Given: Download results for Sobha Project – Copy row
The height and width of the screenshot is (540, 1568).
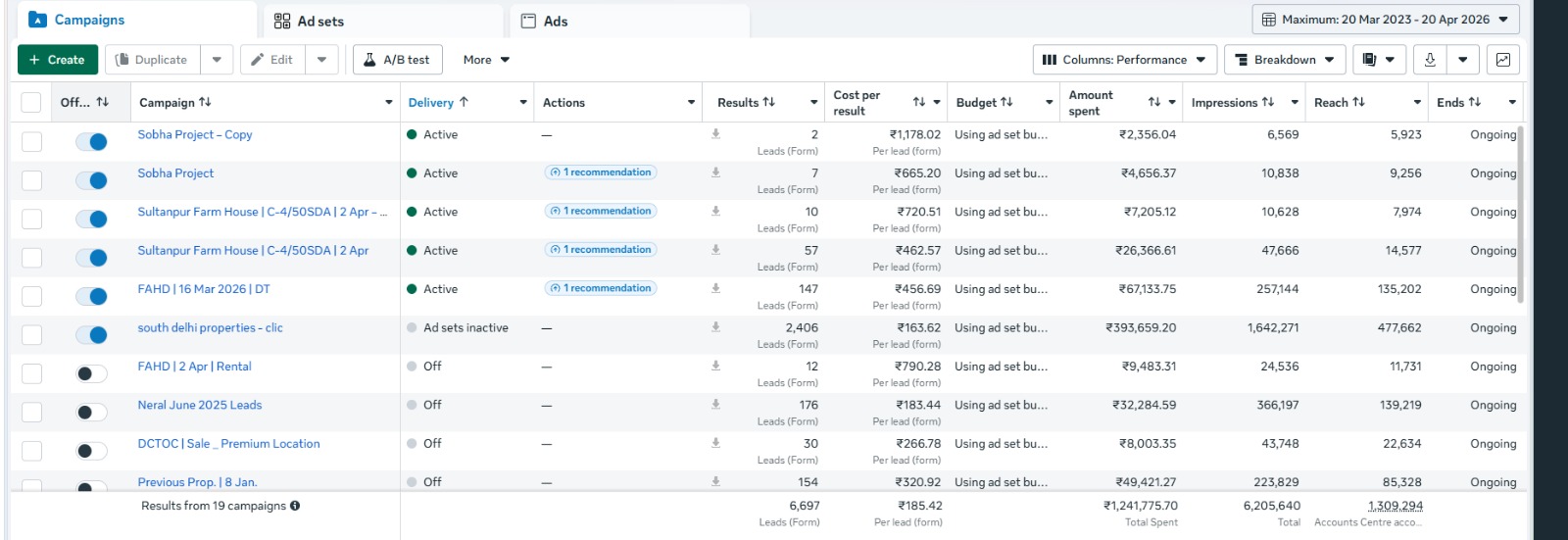Looking at the screenshot, I should pyautogui.click(x=715, y=134).
